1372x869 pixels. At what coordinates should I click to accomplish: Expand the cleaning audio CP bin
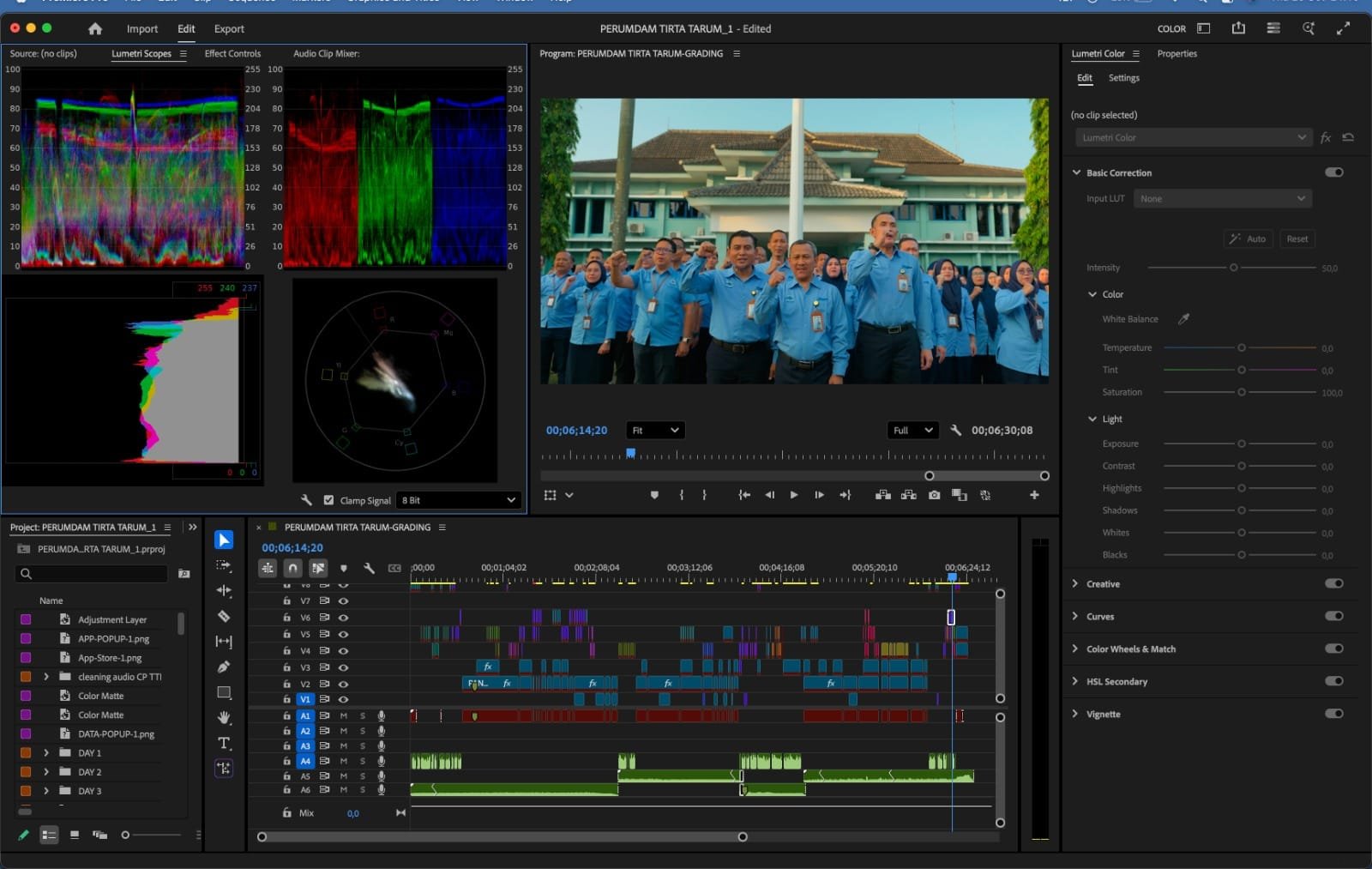tap(46, 677)
